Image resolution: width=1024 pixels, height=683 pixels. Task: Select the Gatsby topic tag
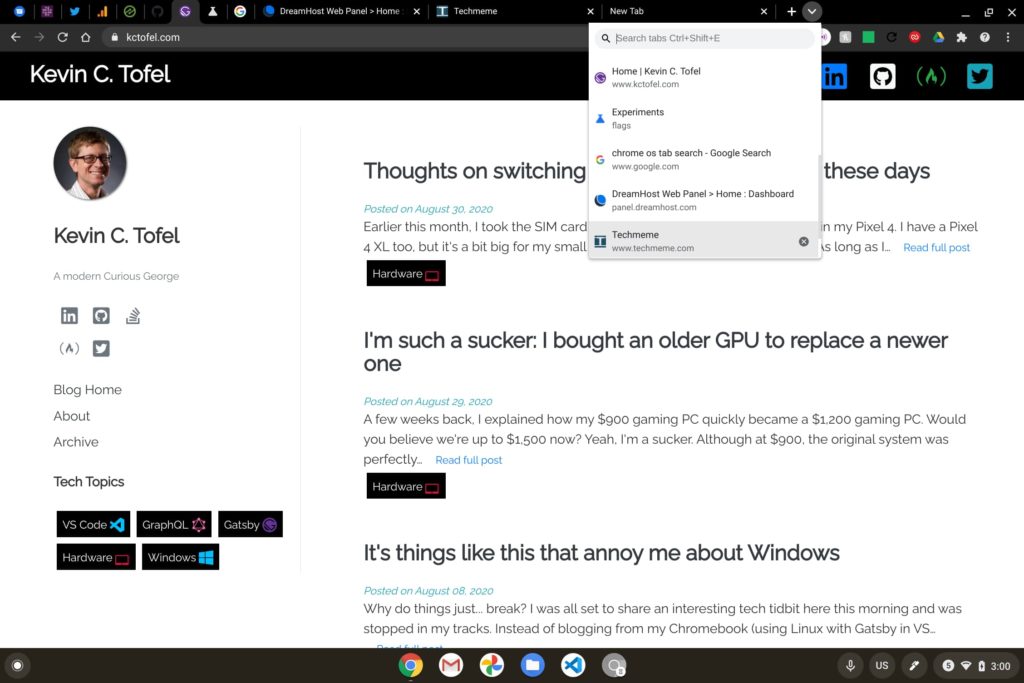(250, 524)
